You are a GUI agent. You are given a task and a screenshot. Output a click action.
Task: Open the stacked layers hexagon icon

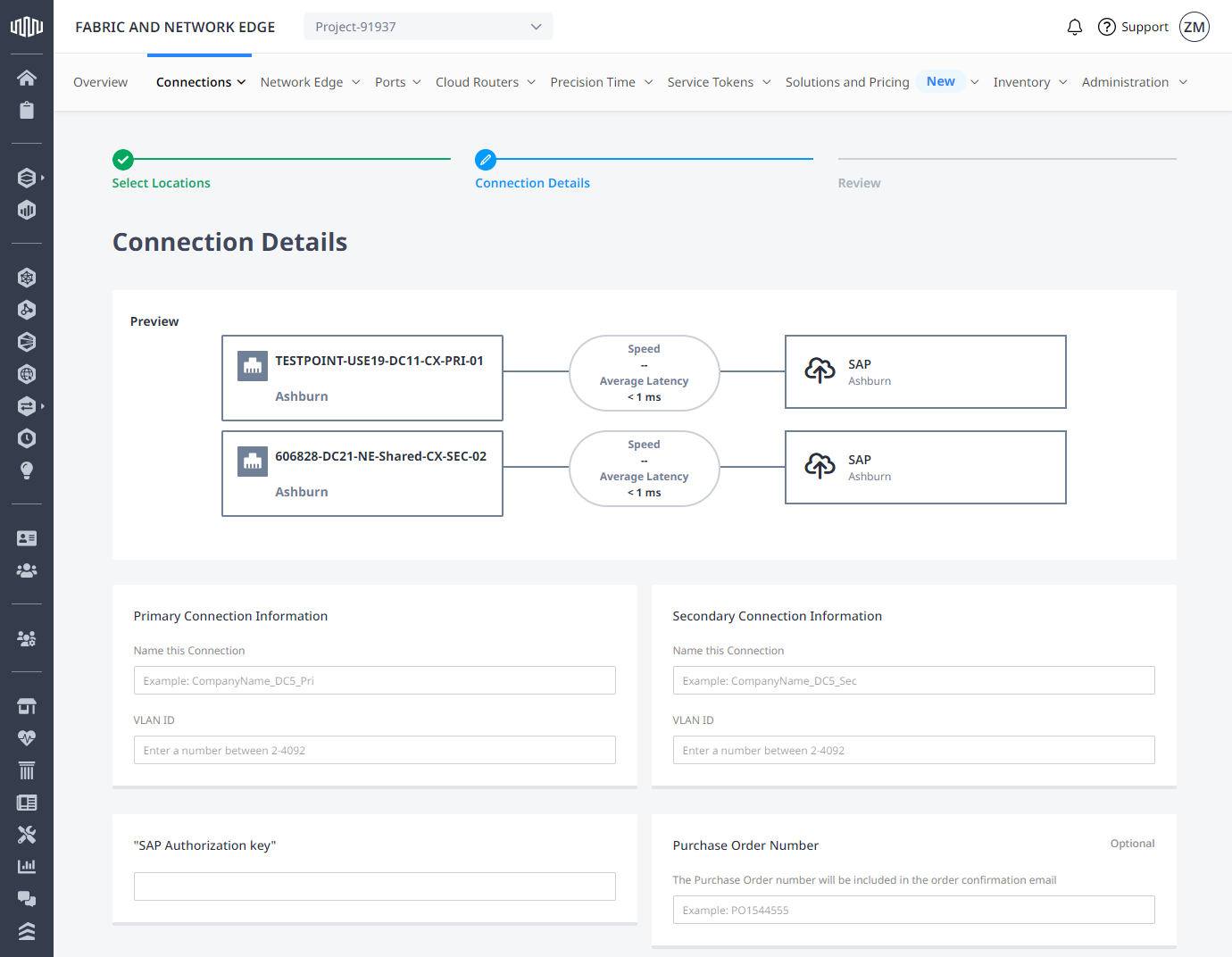pyautogui.click(x=27, y=178)
